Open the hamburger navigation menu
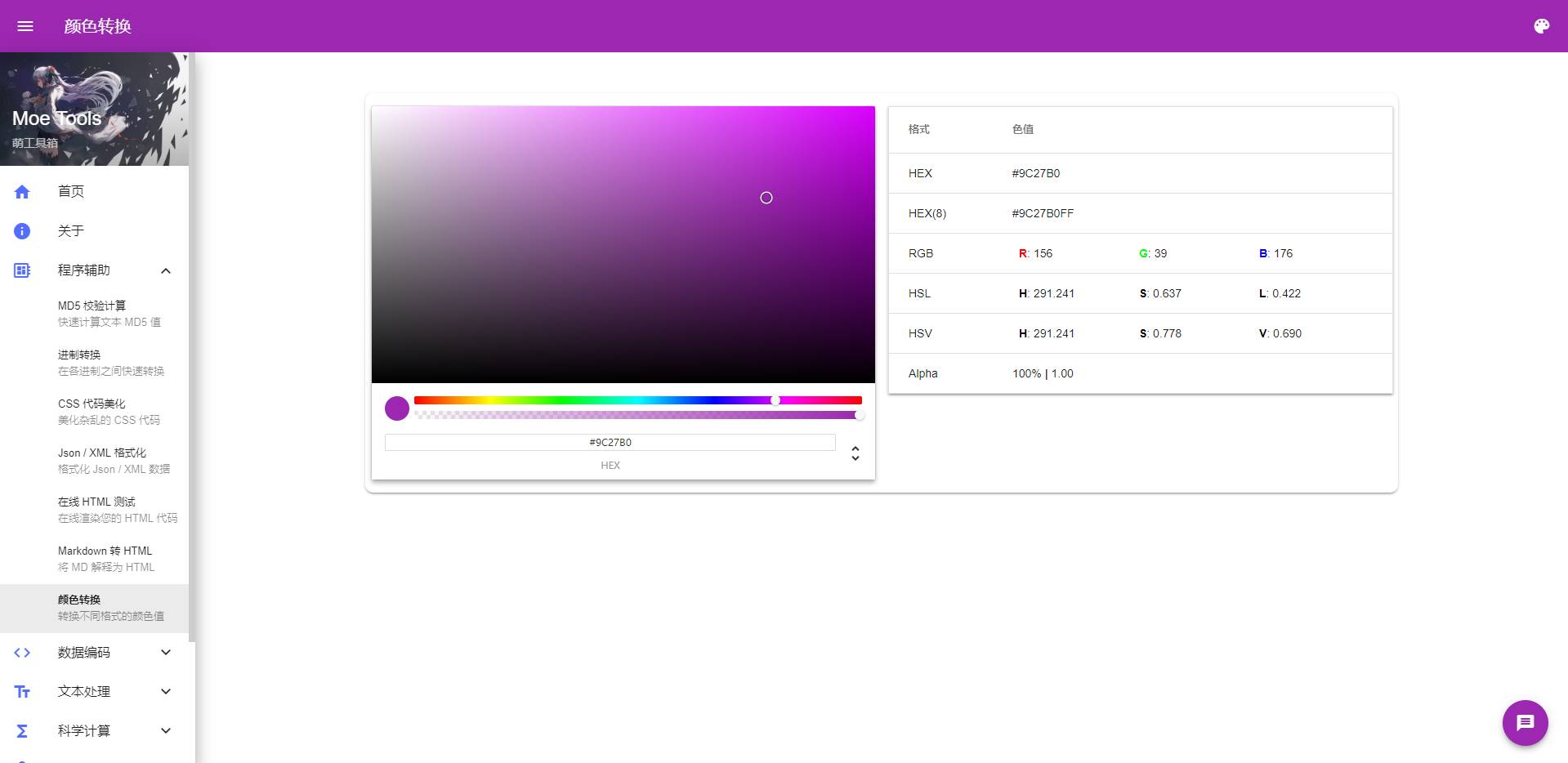This screenshot has width=1568, height=763. pyautogui.click(x=25, y=26)
